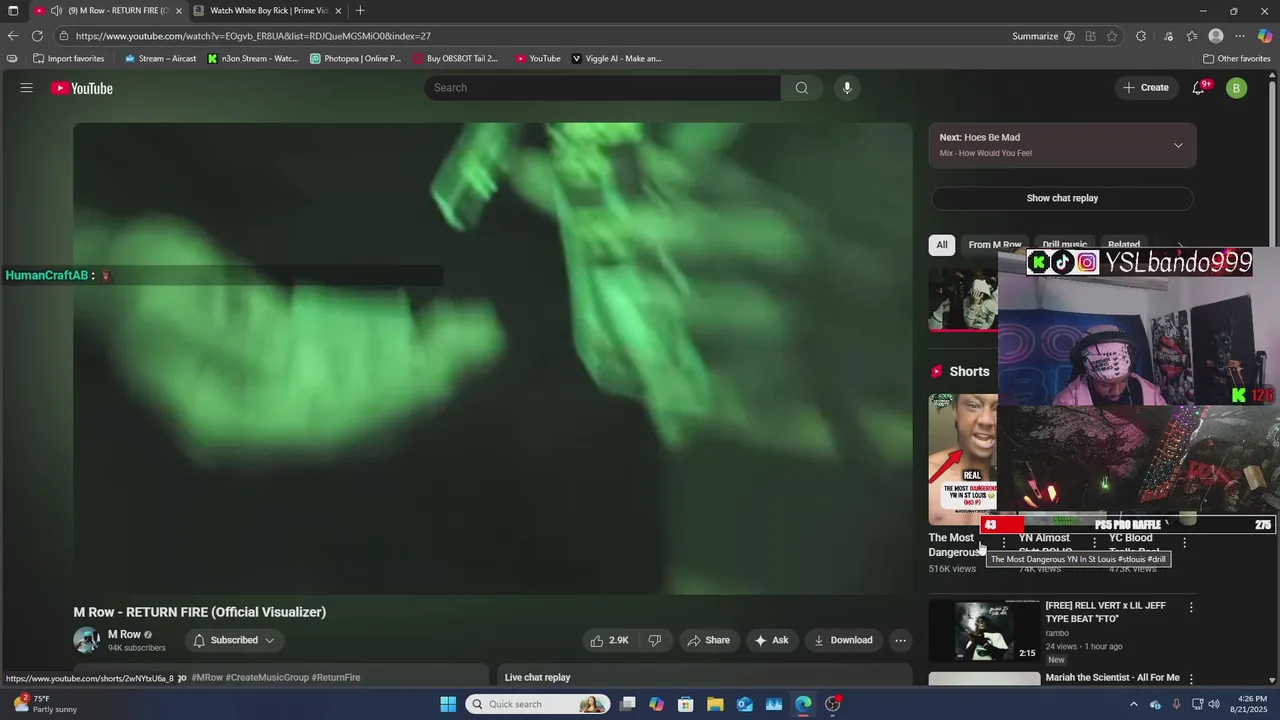Image resolution: width=1280 pixels, height=720 pixels.
Task: Open File Explorer from taskbar
Action: (x=715, y=704)
